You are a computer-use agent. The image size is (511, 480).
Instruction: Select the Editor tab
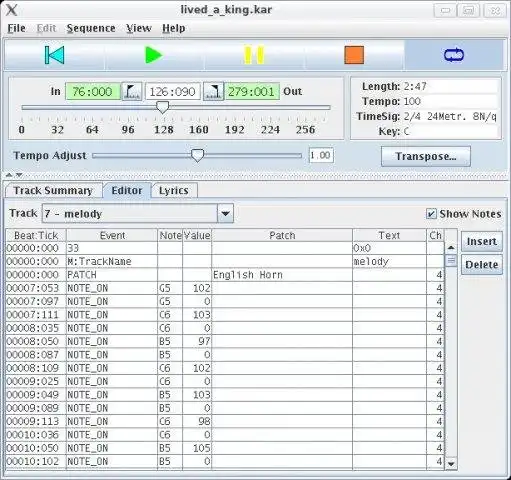[127, 191]
